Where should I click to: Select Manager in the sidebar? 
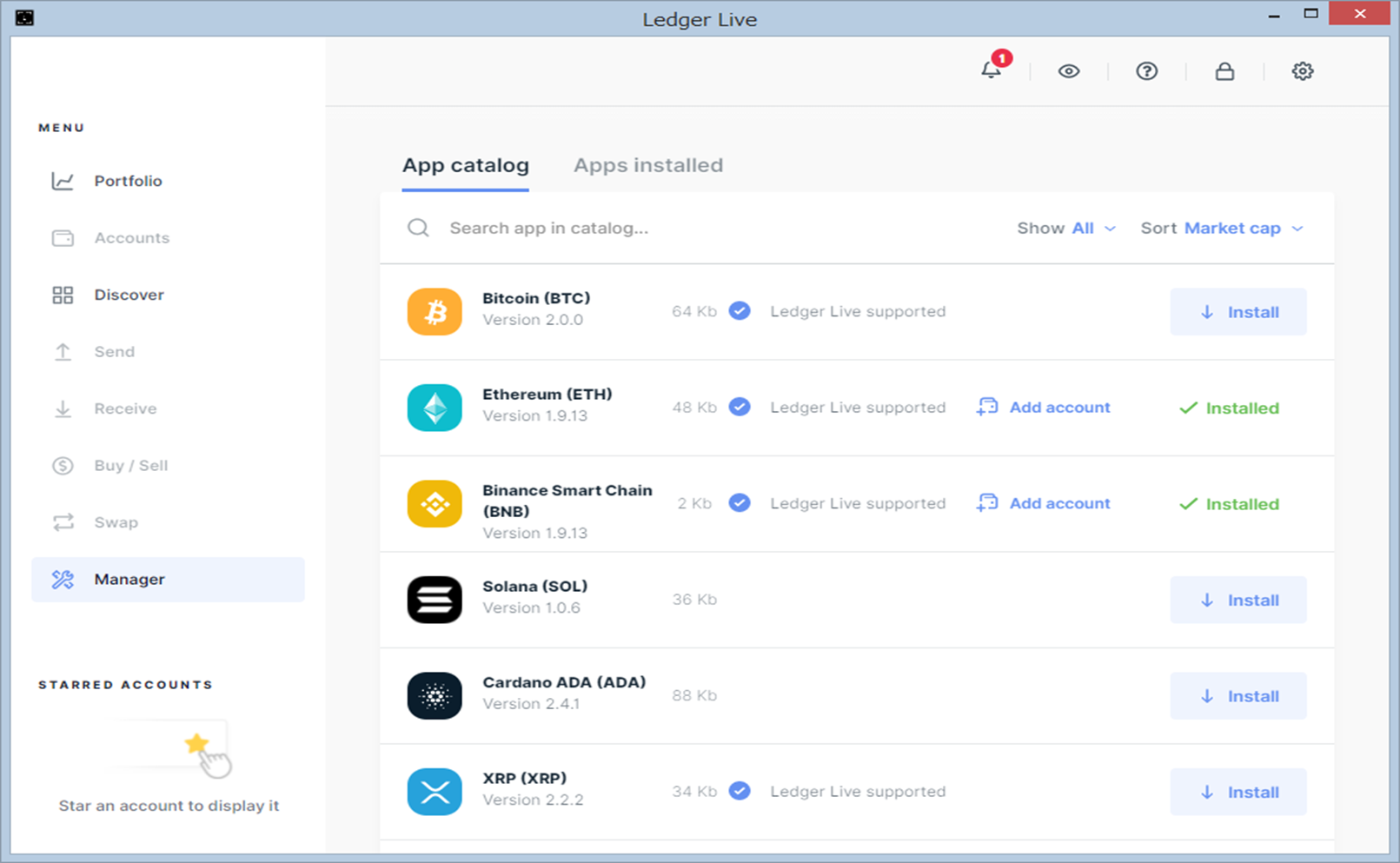[168, 580]
